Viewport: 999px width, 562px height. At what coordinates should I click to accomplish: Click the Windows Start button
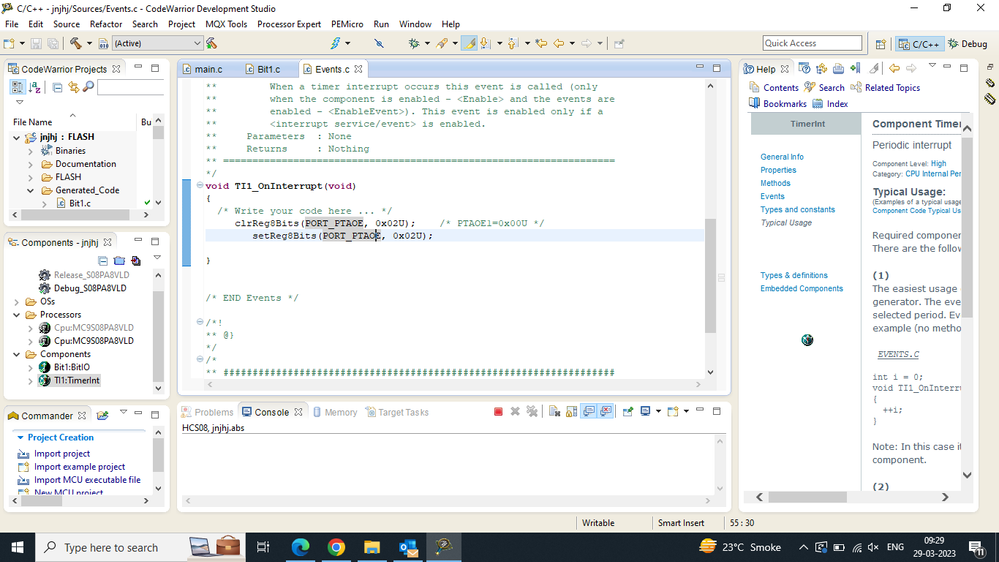[x=17, y=547]
